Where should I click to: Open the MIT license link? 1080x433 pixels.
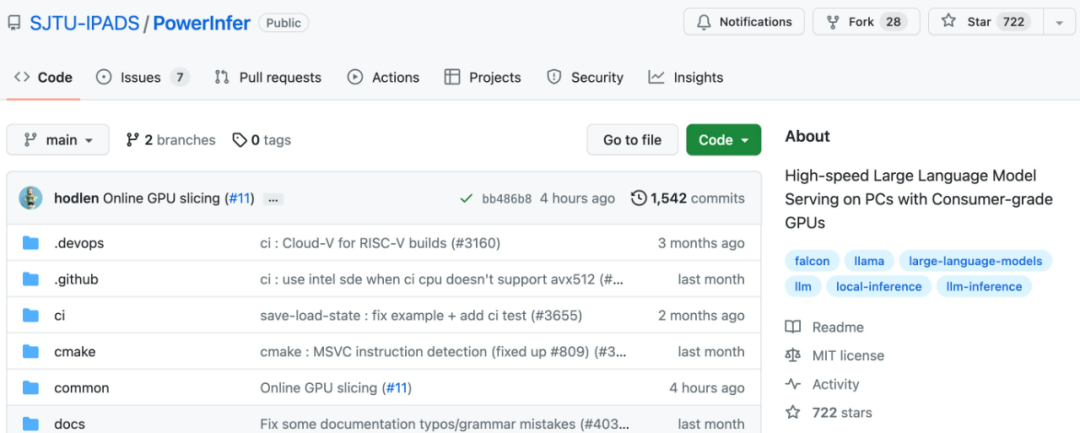[x=848, y=355]
